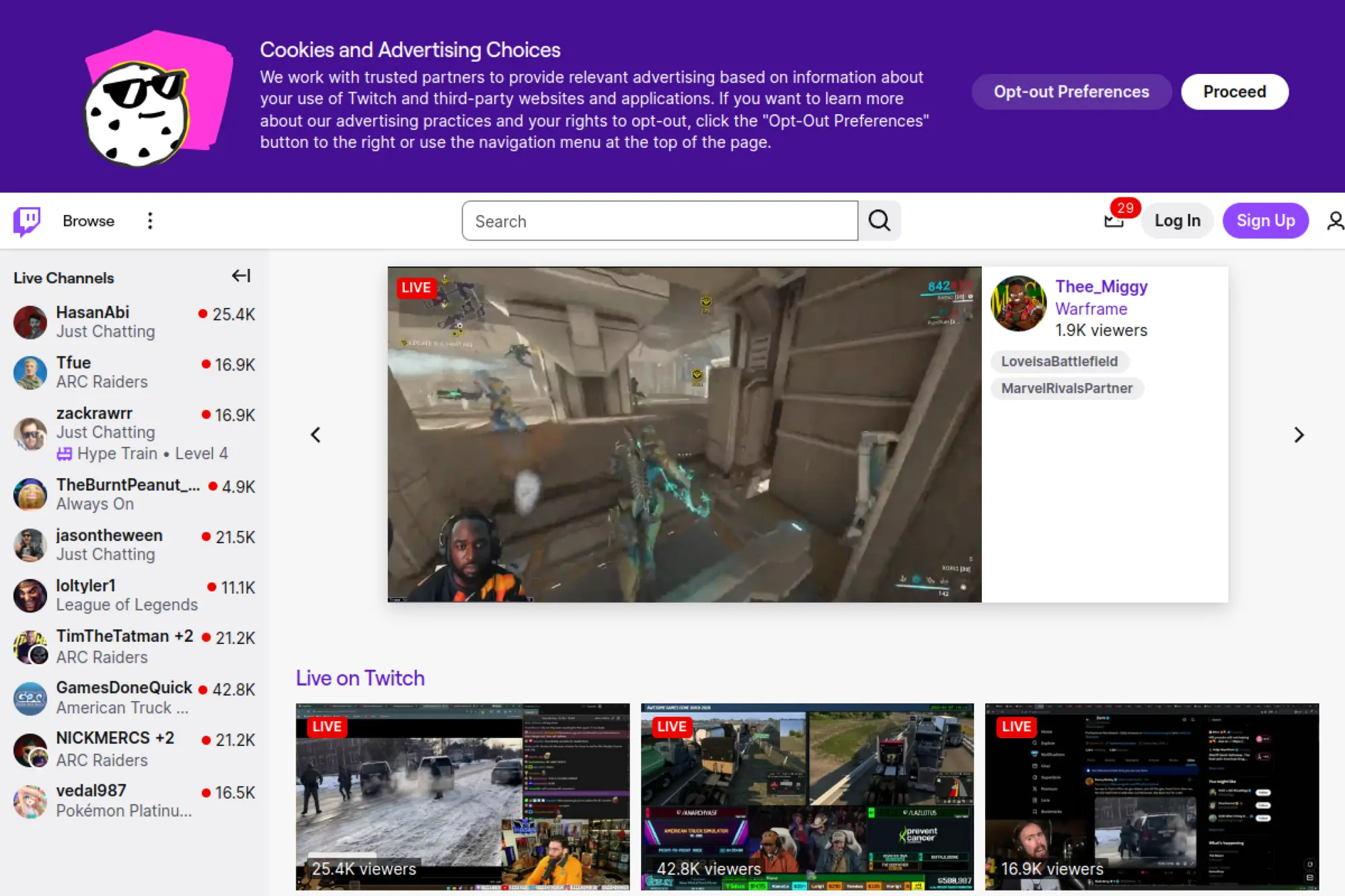Click the search magnifying glass icon
Image resolution: width=1345 pixels, height=896 pixels.
[x=880, y=220]
